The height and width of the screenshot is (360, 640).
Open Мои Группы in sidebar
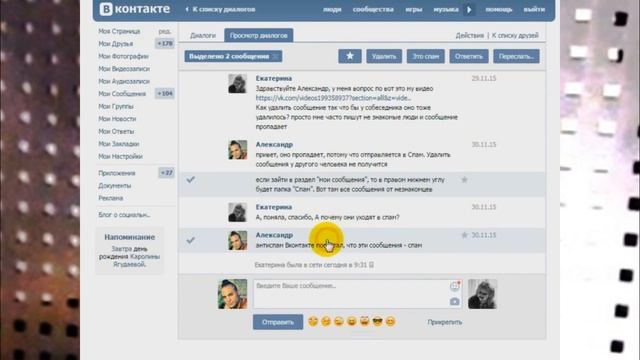[x=116, y=107]
